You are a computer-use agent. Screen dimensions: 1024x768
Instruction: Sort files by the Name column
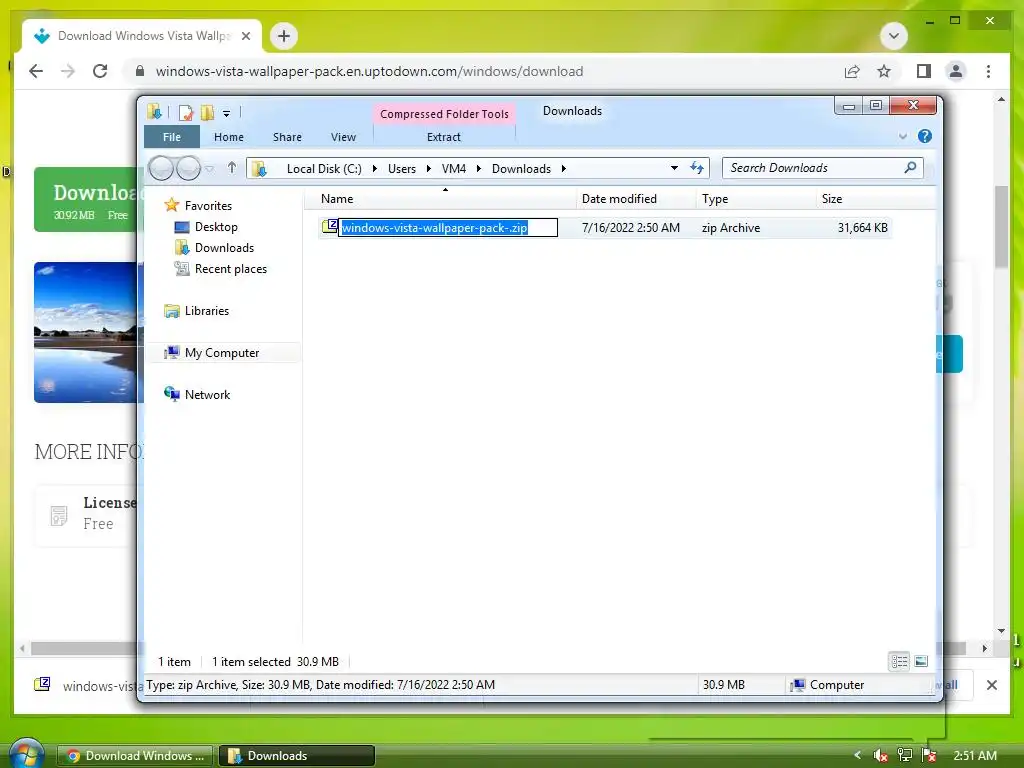441,199
